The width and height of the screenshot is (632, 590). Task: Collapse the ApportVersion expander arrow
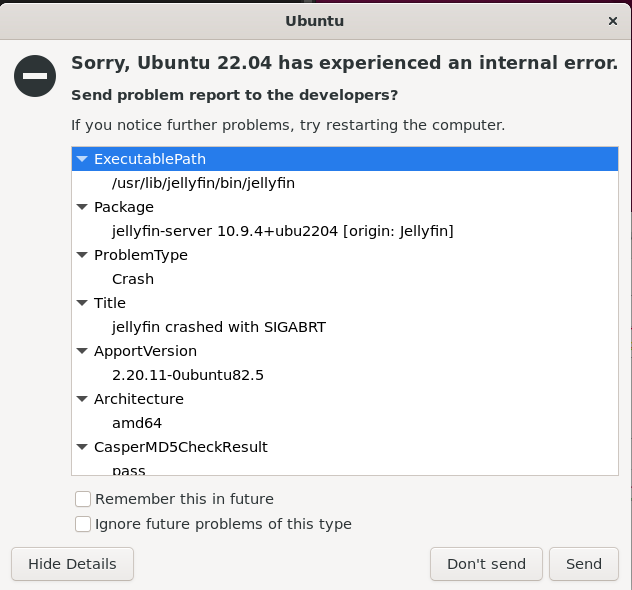[82, 351]
